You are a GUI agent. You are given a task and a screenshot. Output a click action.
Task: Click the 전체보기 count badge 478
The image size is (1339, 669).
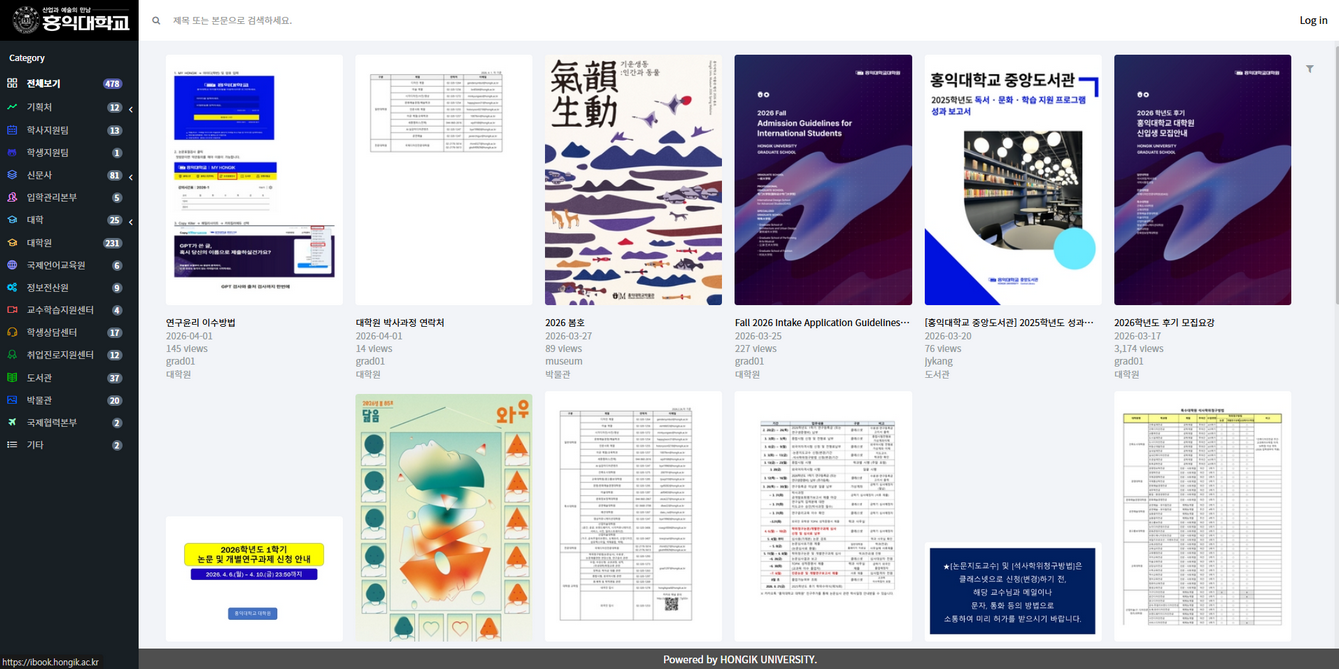coord(112,84)
